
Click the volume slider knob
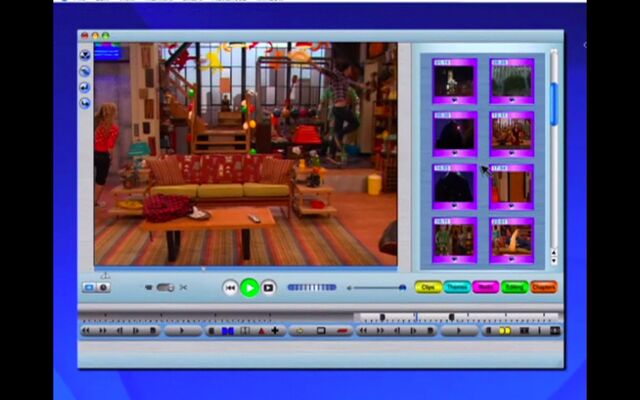point(402,288)
